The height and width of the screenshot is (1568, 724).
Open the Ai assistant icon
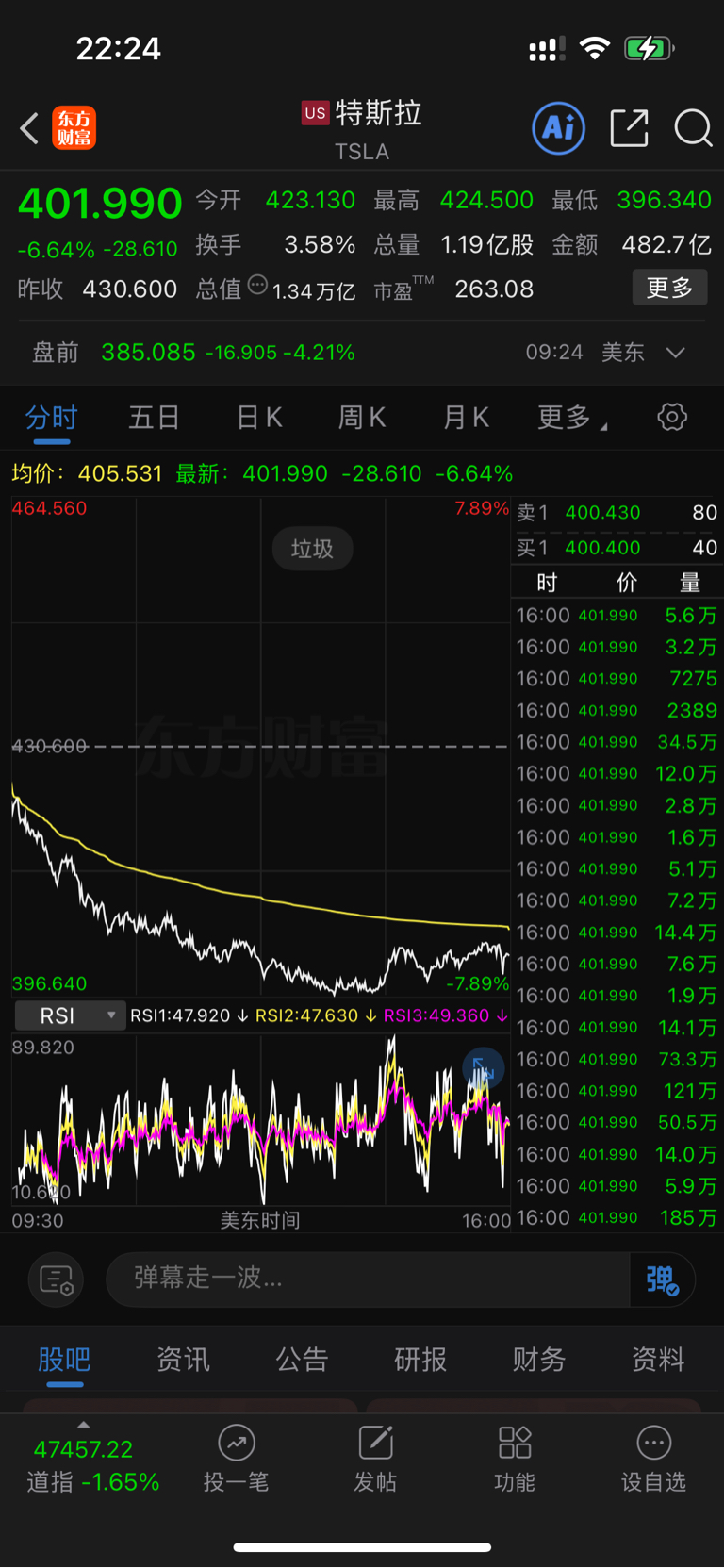(559, 128)
